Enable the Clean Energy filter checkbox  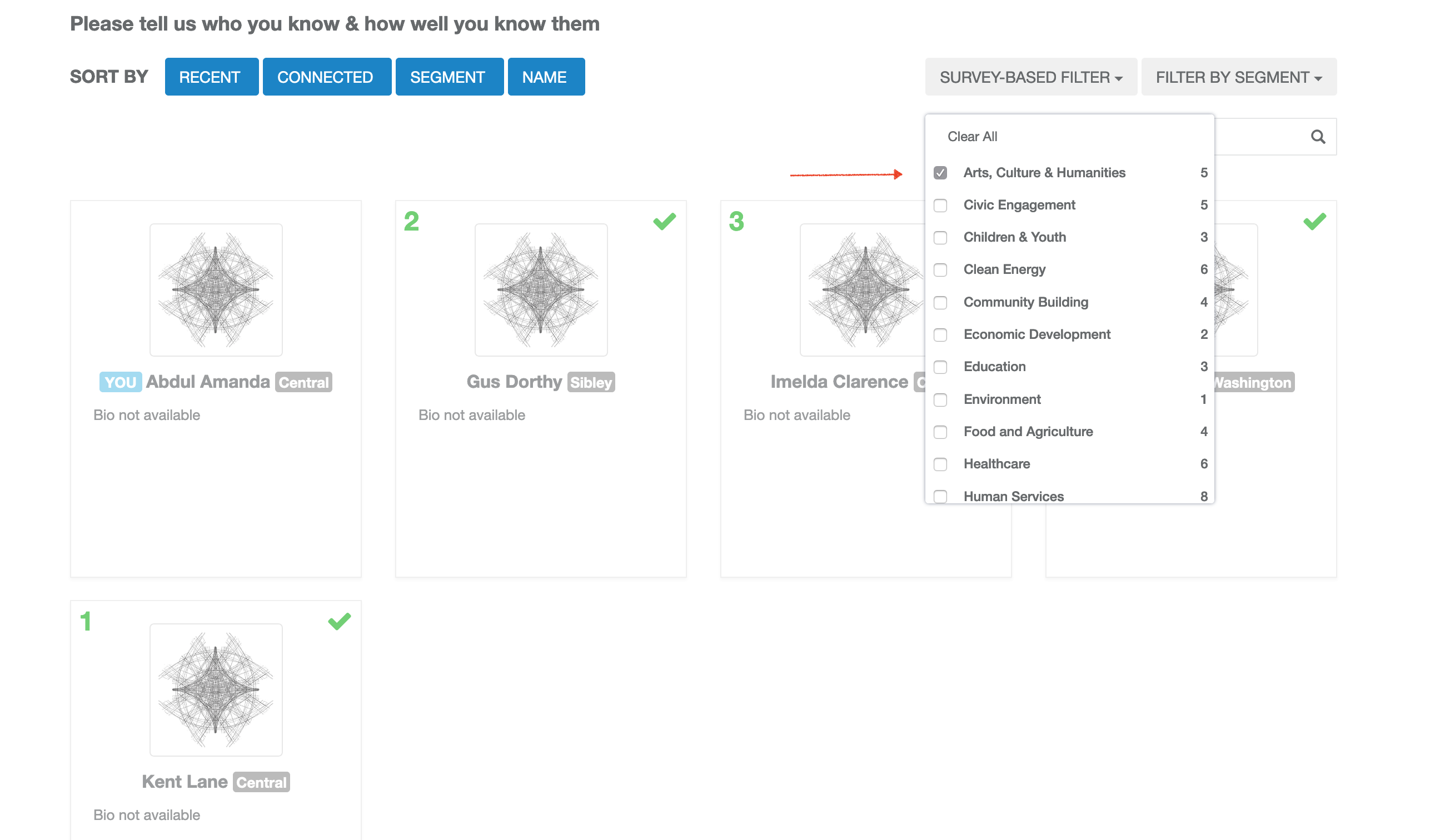(940, 270)
